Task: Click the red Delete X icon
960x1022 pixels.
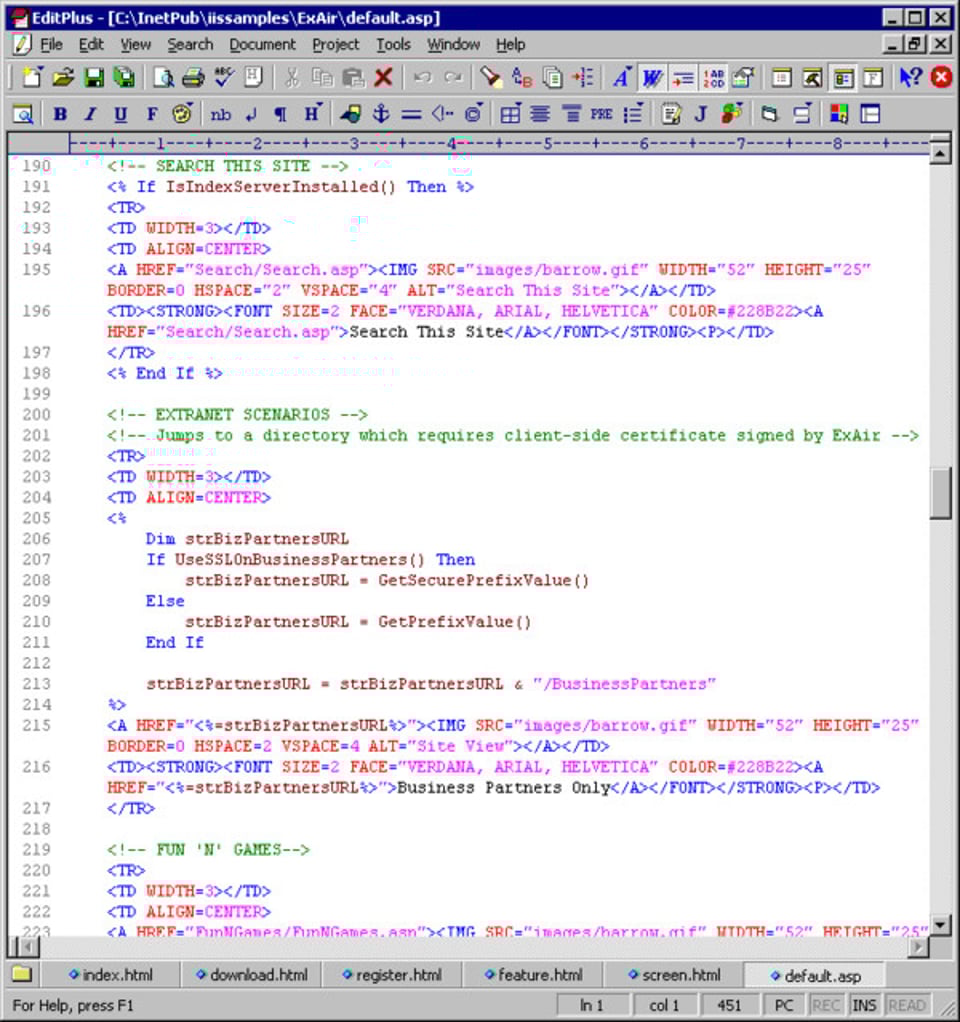Action: [383, 78]
